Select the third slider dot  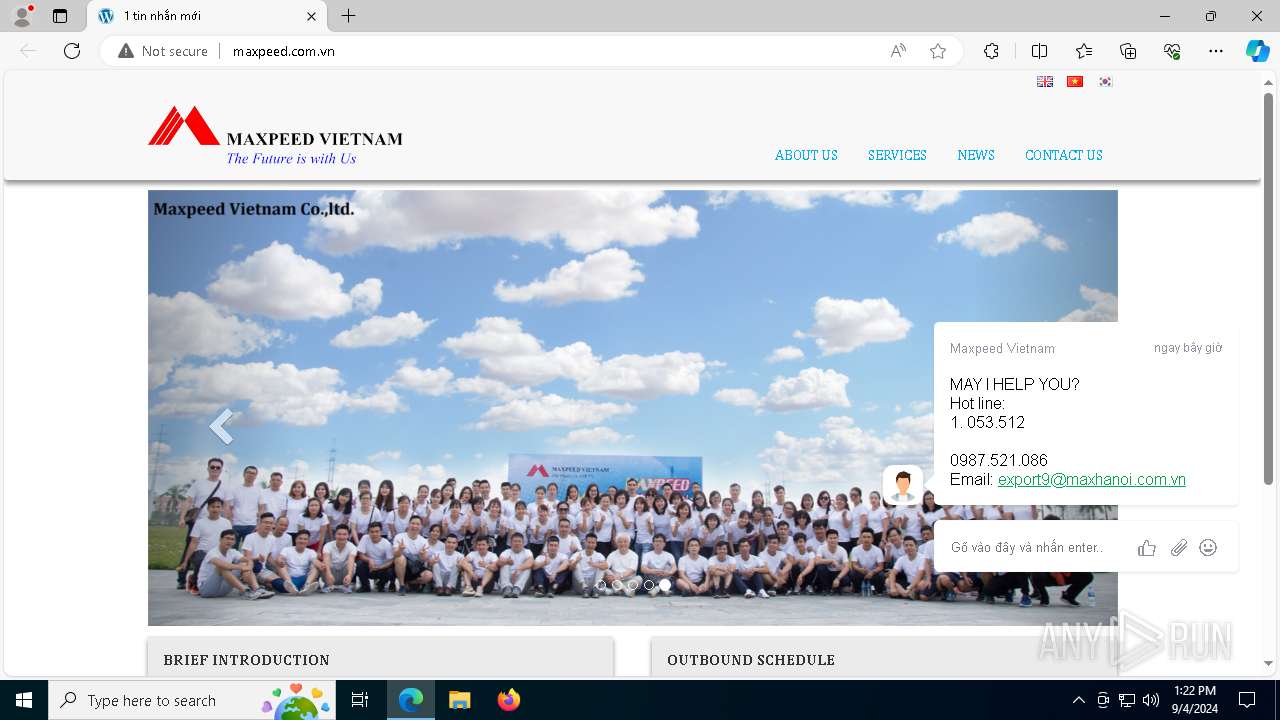click(633, 585)
